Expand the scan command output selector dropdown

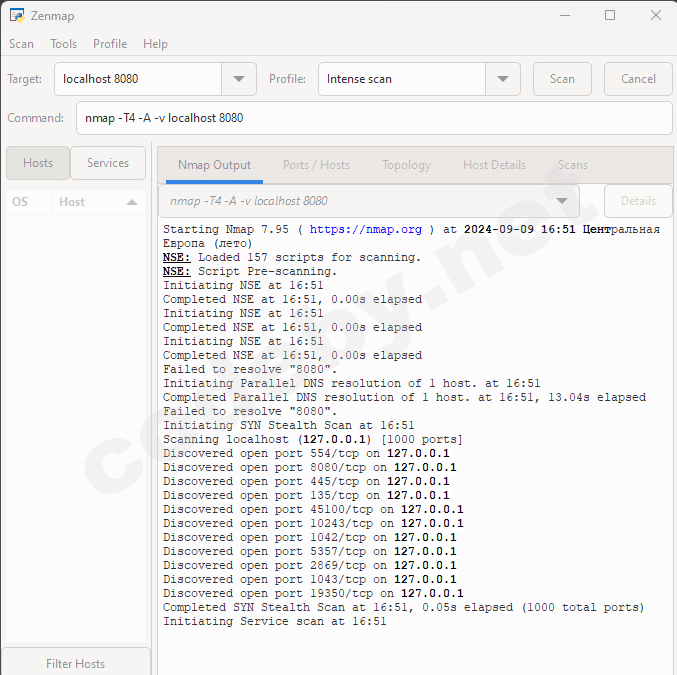[x=561, y=201]
